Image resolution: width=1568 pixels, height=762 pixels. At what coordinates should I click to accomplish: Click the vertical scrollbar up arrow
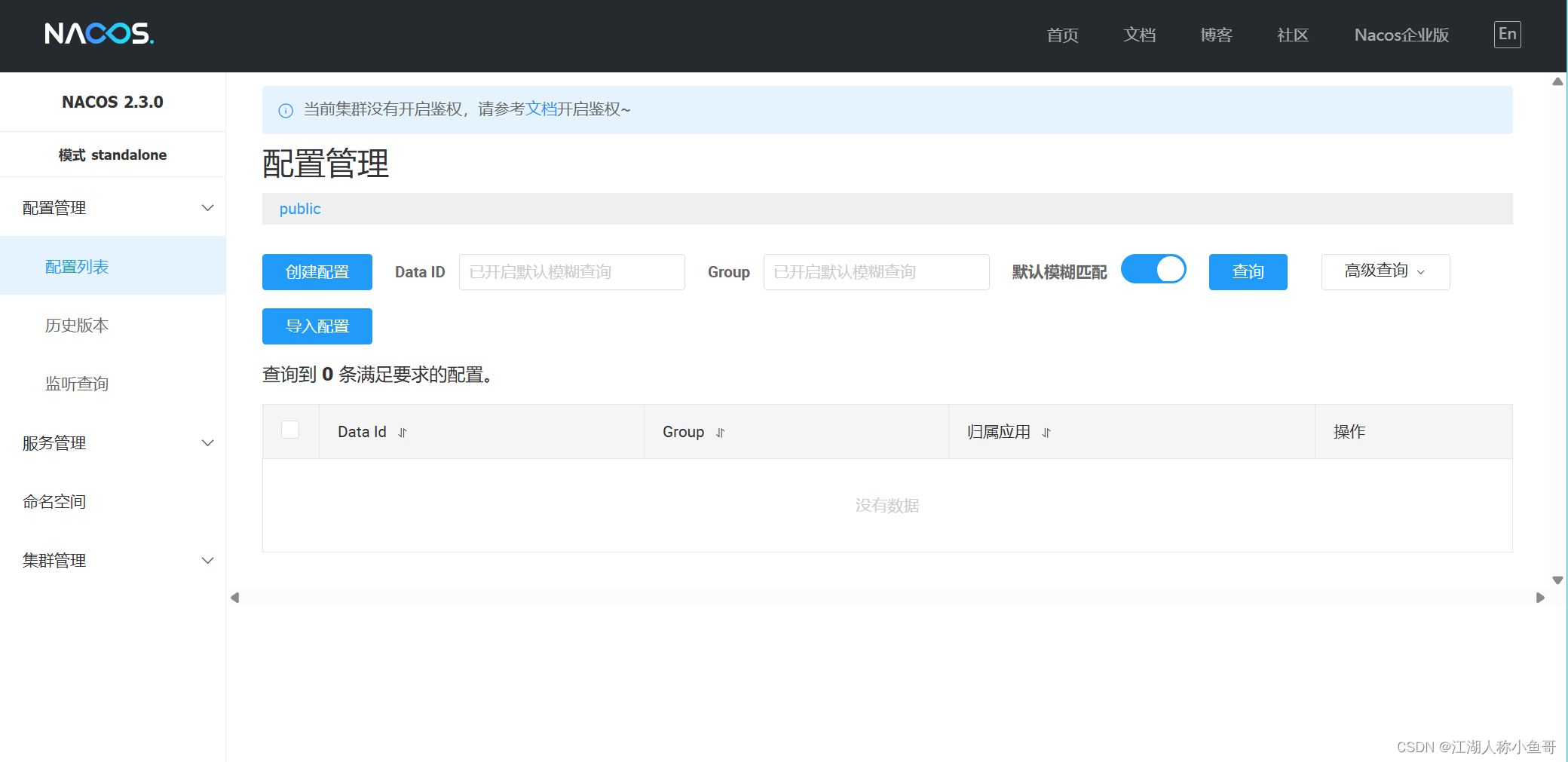coord(1557,81)
